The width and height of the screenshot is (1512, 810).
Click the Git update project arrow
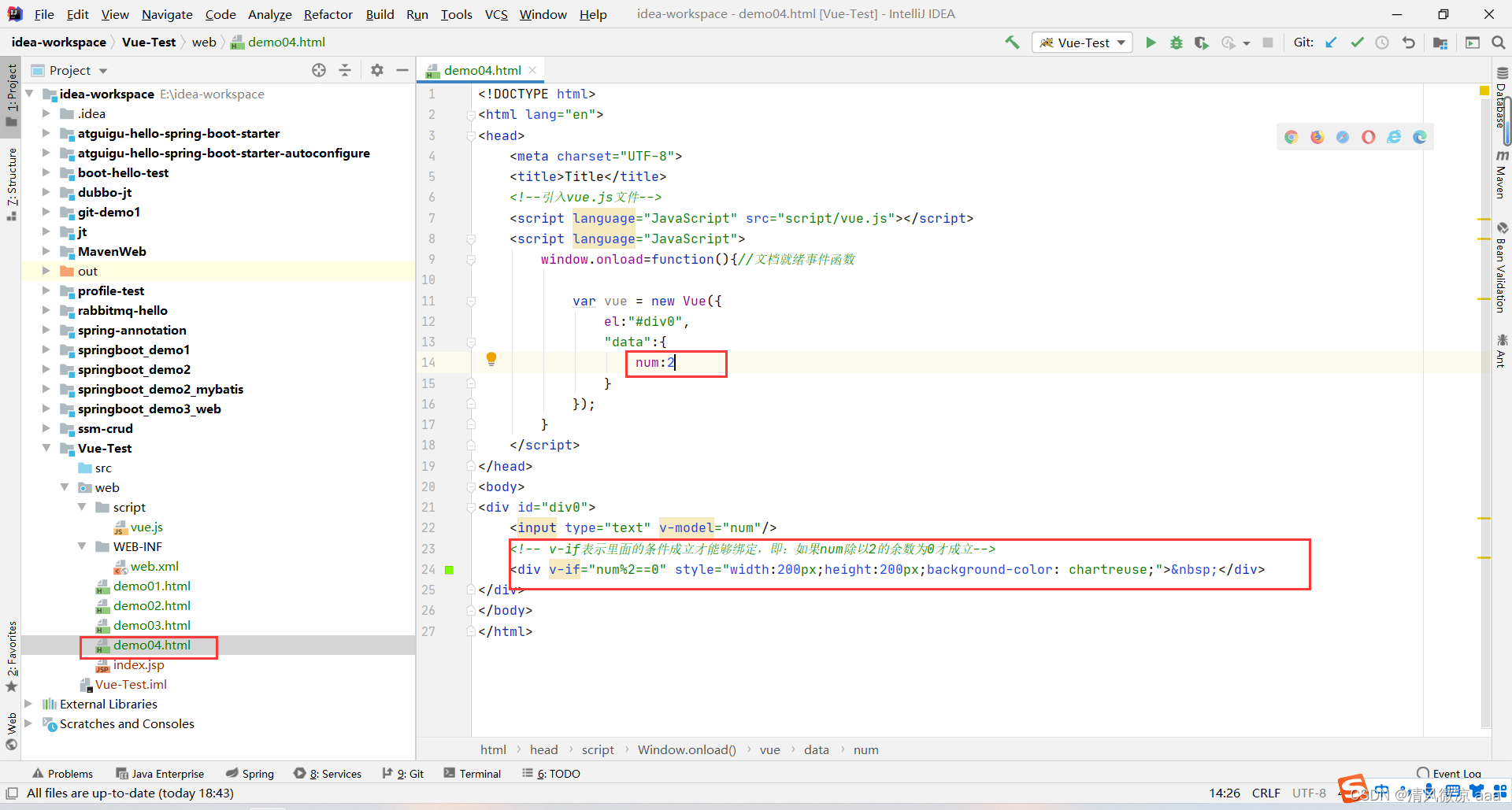pyautogui.click(x=1331, y=43)
